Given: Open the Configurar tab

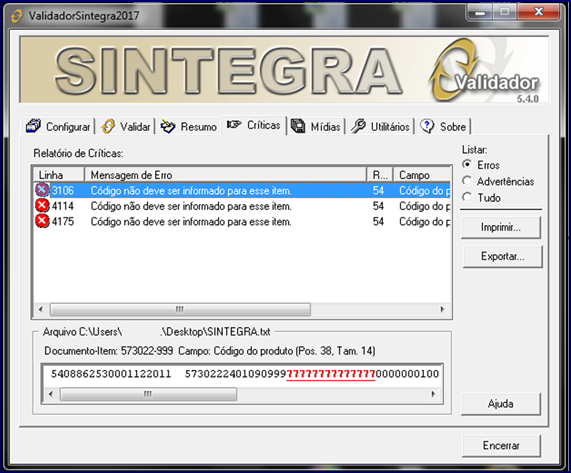Looking at the screenshot, I should tap(58, 127).
